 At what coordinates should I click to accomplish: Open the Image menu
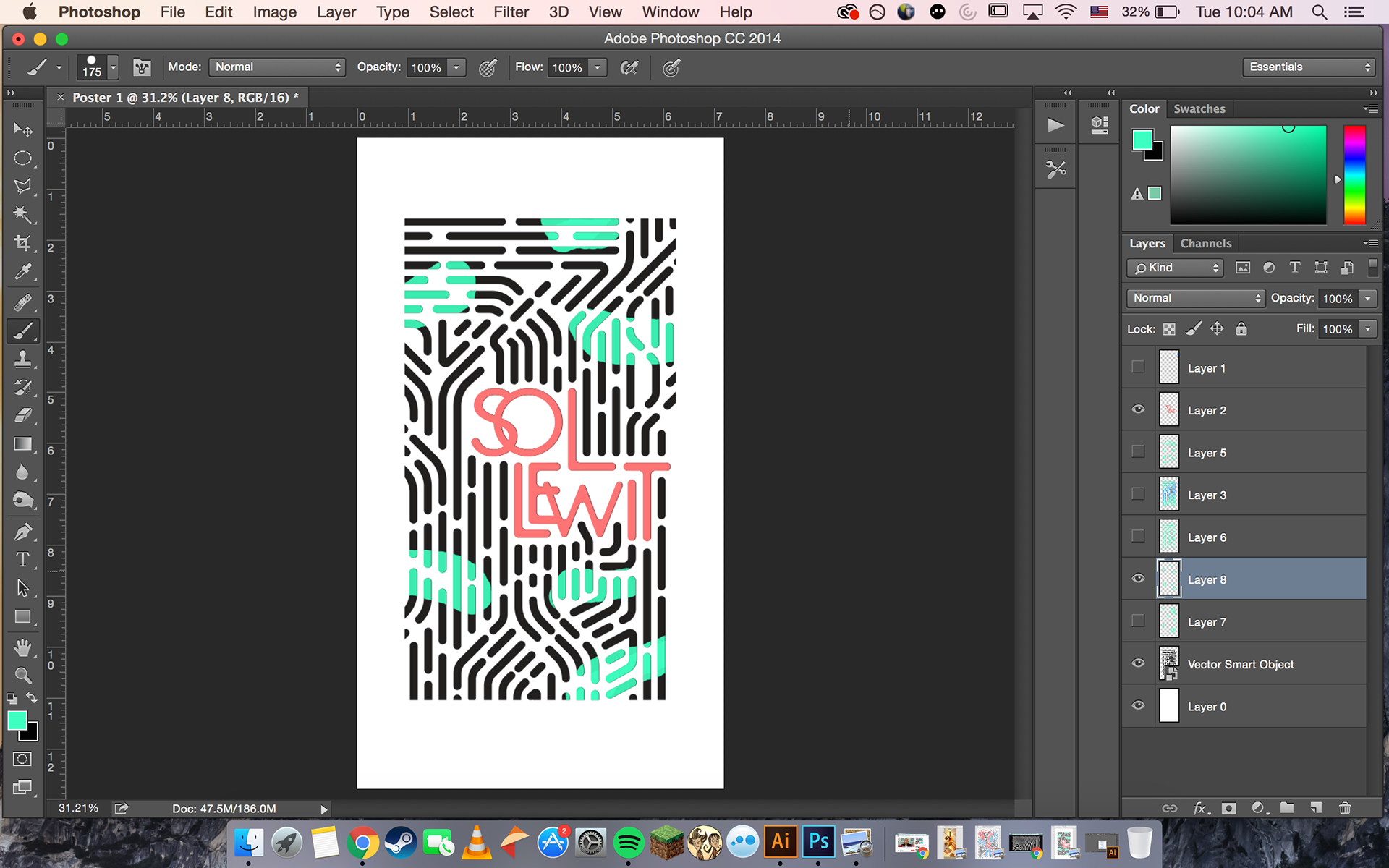pyautogui.click(x=274, y=12)
